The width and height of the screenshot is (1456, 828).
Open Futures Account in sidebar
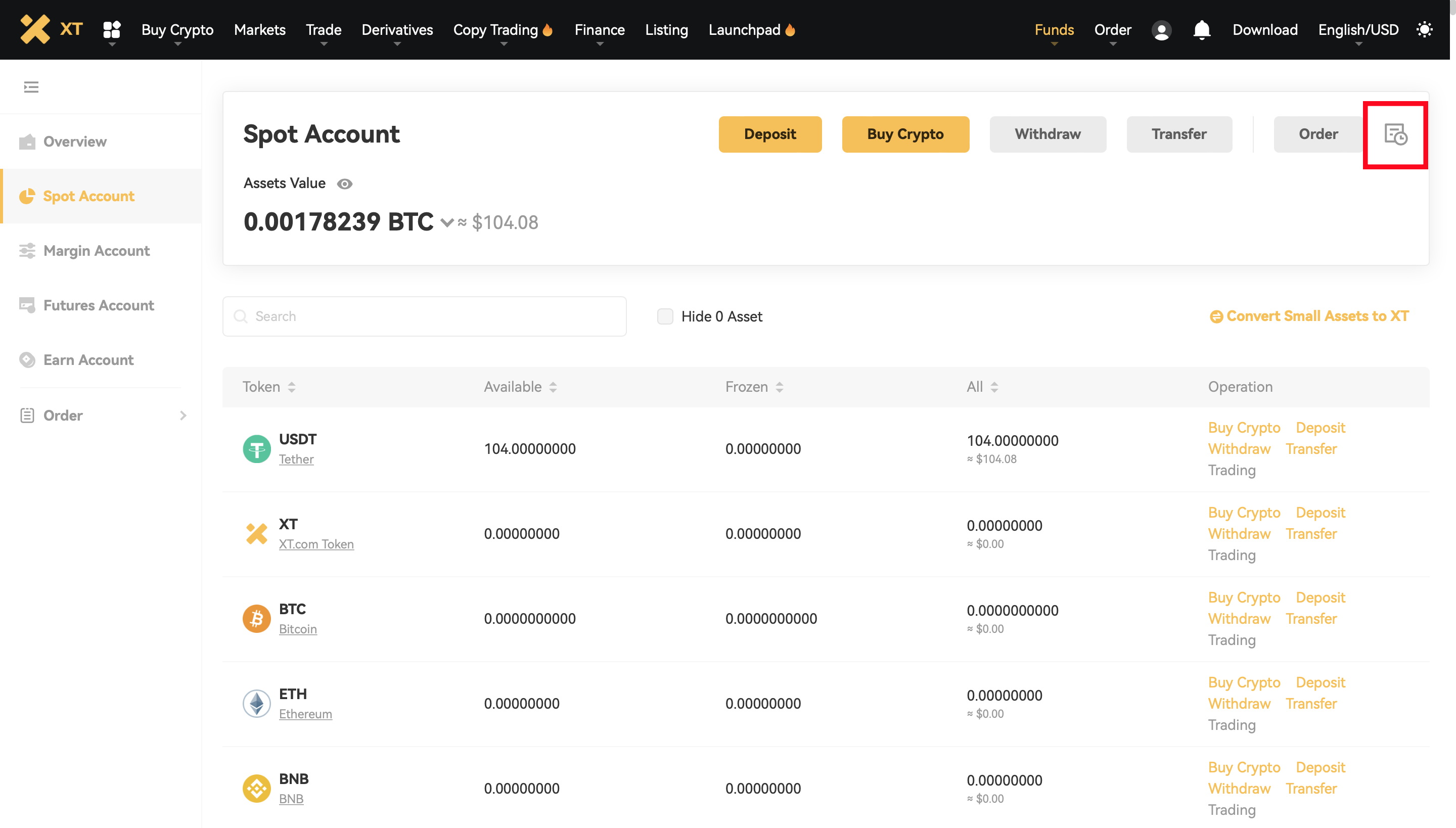click(x=99, y=305)
